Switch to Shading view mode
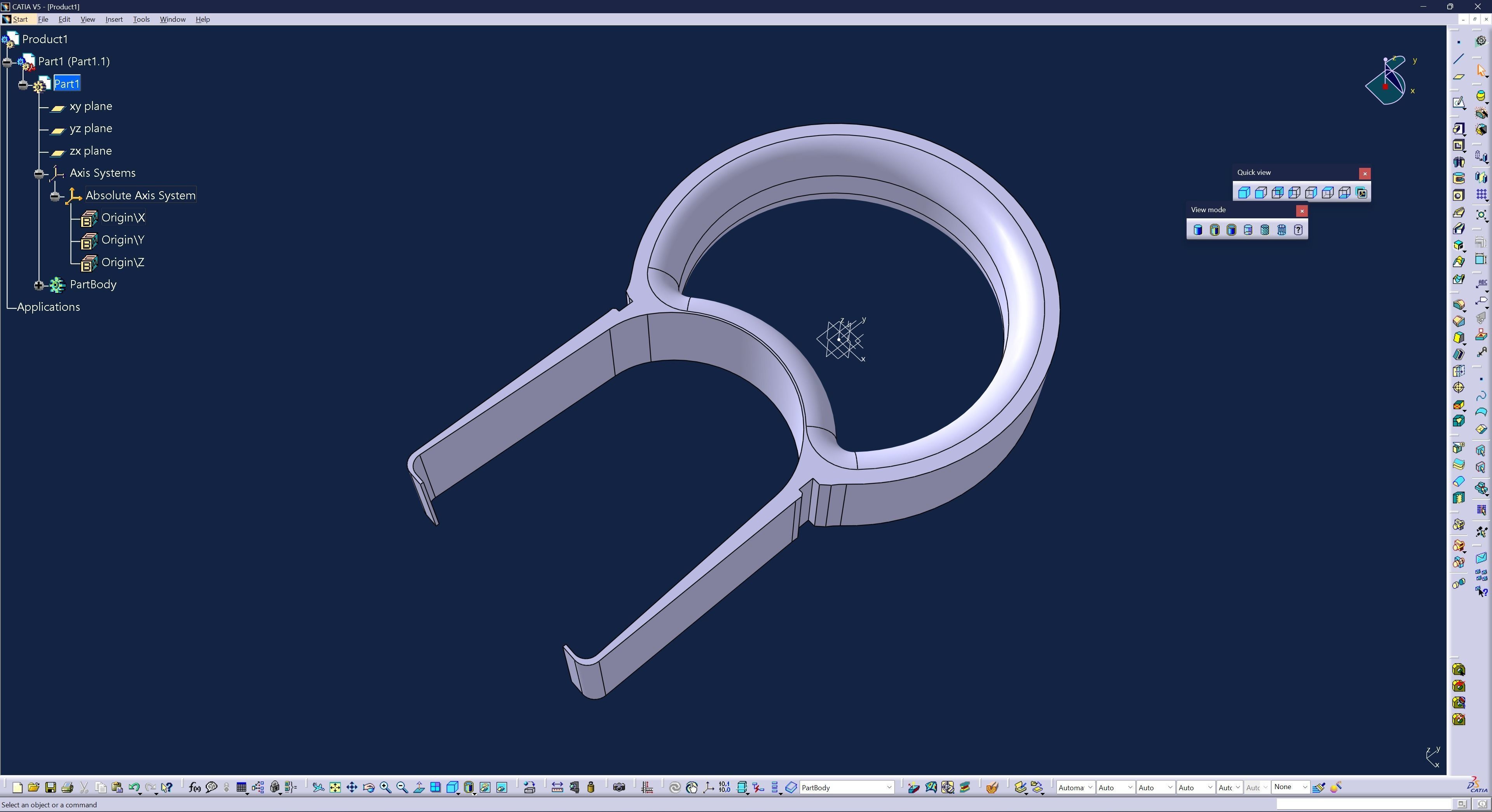Viewport: 1492px width, 812px height. coord(1197,230)
